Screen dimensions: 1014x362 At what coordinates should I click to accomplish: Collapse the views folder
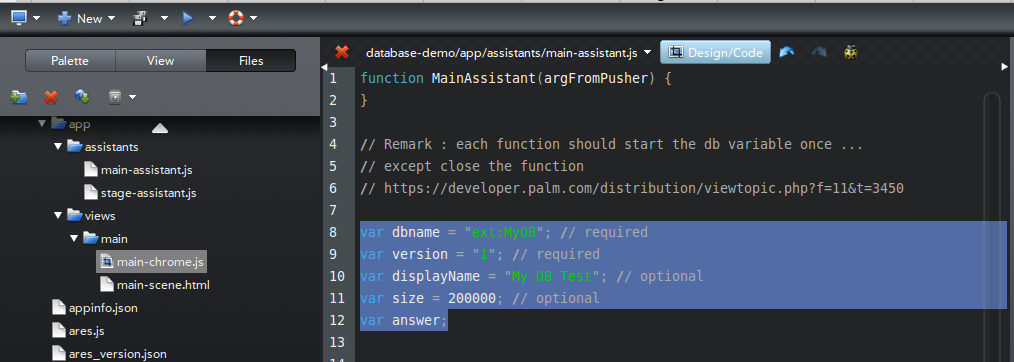(58, 215)
